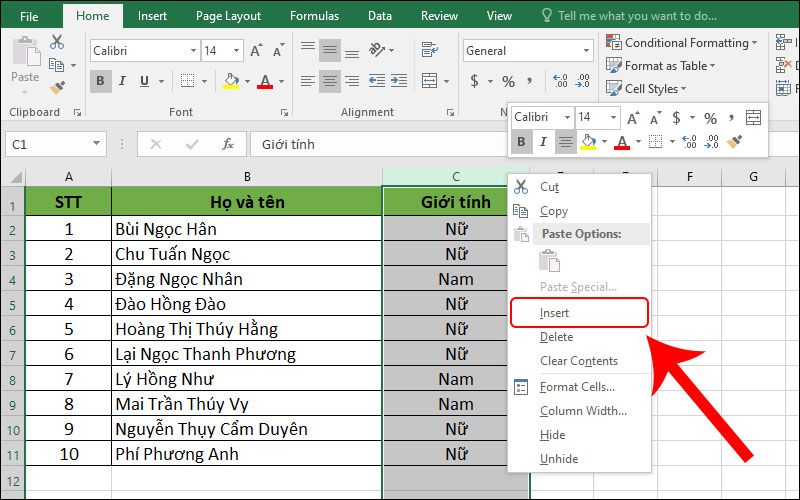Choose Copy in the context menu
This screenshot has height=500, width=800.
580,211
